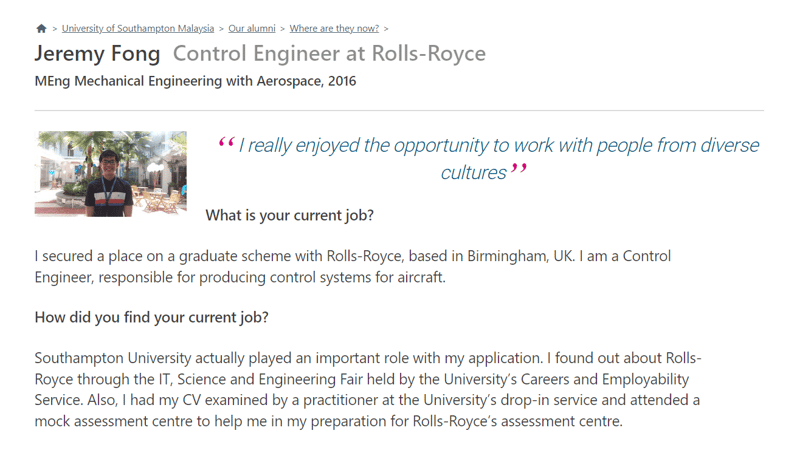The height and width of the screenshot is (453, 800).
Task: Click the Control Engineer at Rolls-Royce subtitle
Action: tap(329, 54)
